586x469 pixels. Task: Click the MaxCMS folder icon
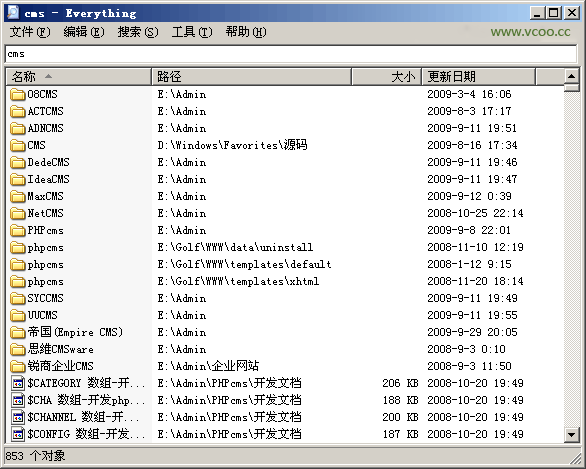pyautogui.click(x=18, y=197)
